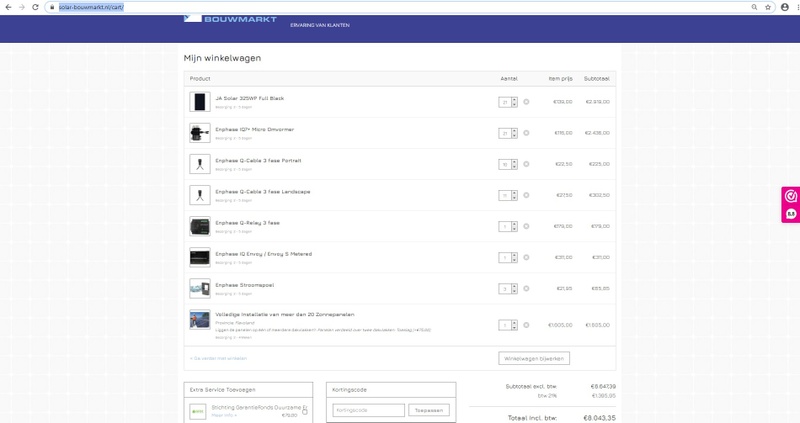800x423 pixels.
Task: Click the Enphase IQ Envoy thumbnail
Action: click(200, 257)
